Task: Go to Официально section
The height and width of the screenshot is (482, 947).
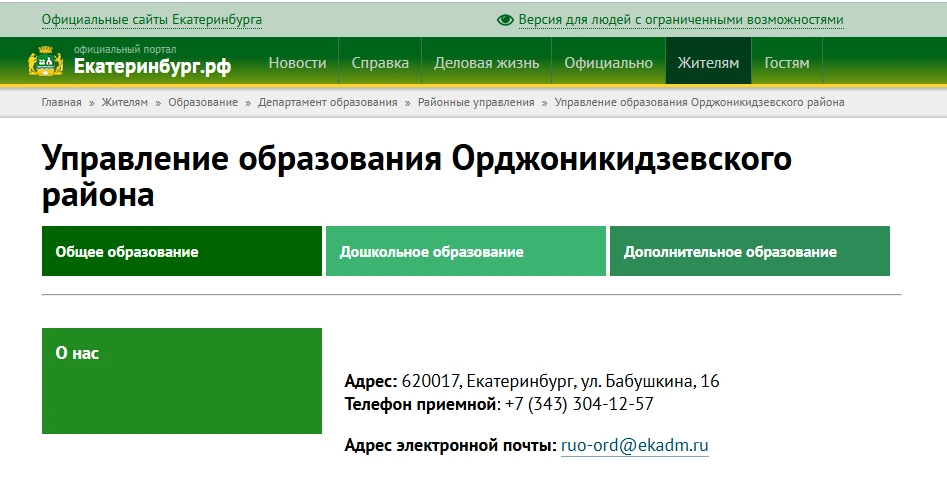Action: 608,63
